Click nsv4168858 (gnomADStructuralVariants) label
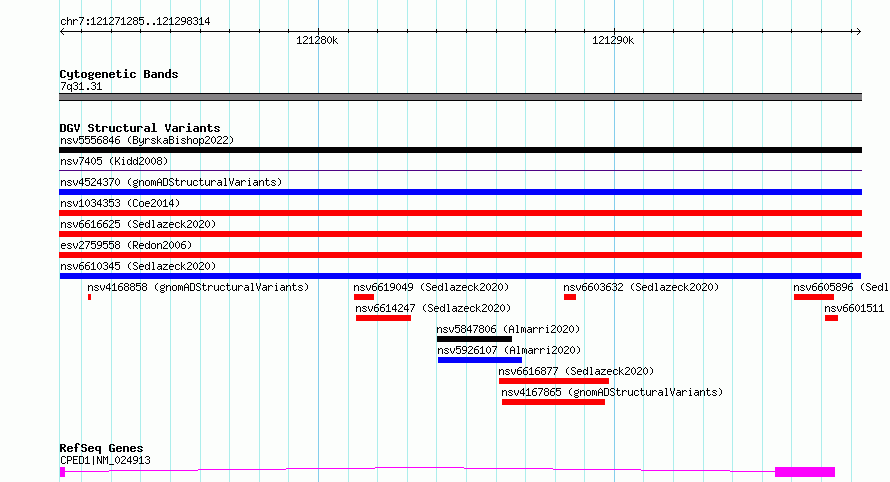This screenshot has height=482, width=890. pos(198,287)
